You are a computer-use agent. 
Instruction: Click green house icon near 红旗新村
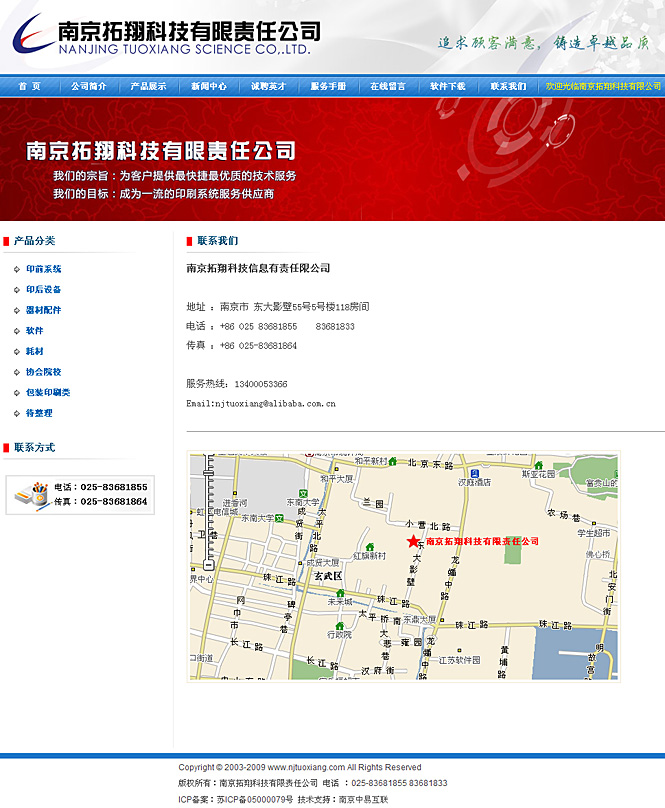(370, 547)
